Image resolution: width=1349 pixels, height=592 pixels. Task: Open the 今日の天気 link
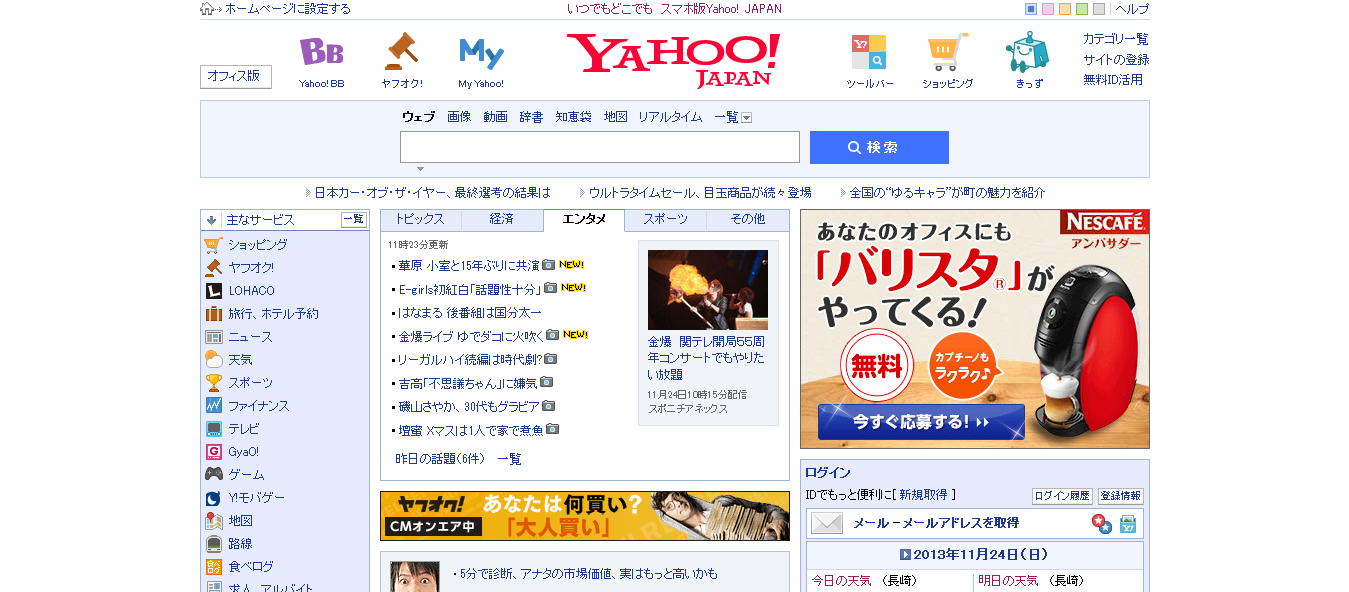pos(841,580)
